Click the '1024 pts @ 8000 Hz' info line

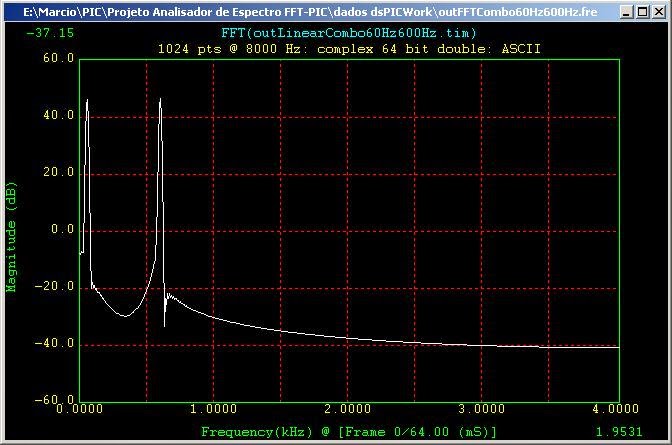[349, 49]
